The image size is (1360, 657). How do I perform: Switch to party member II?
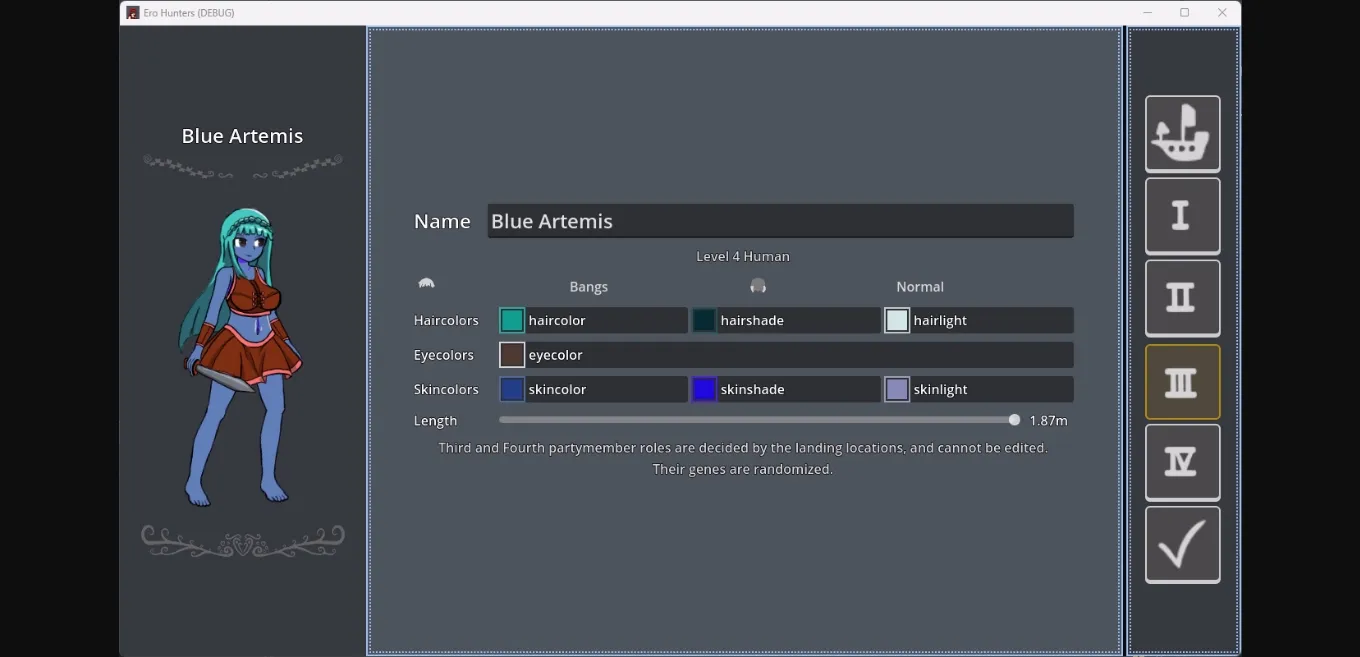1183,297
